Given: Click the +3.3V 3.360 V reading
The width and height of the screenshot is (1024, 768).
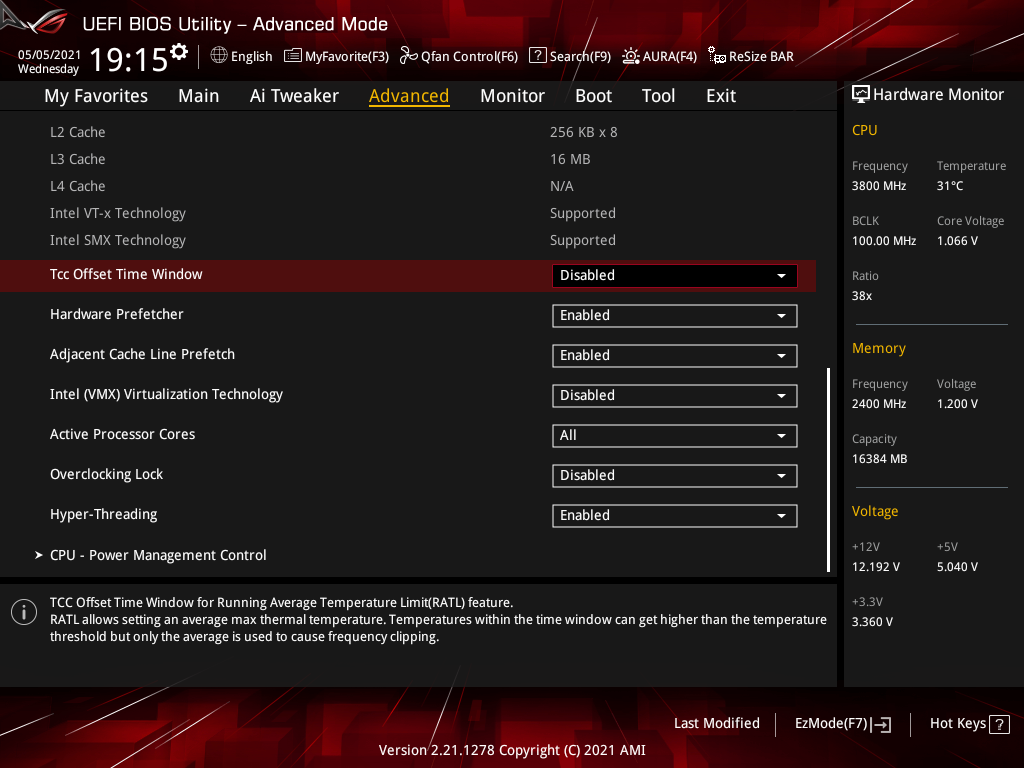Looking at the screenshot, I should point(872,622).
